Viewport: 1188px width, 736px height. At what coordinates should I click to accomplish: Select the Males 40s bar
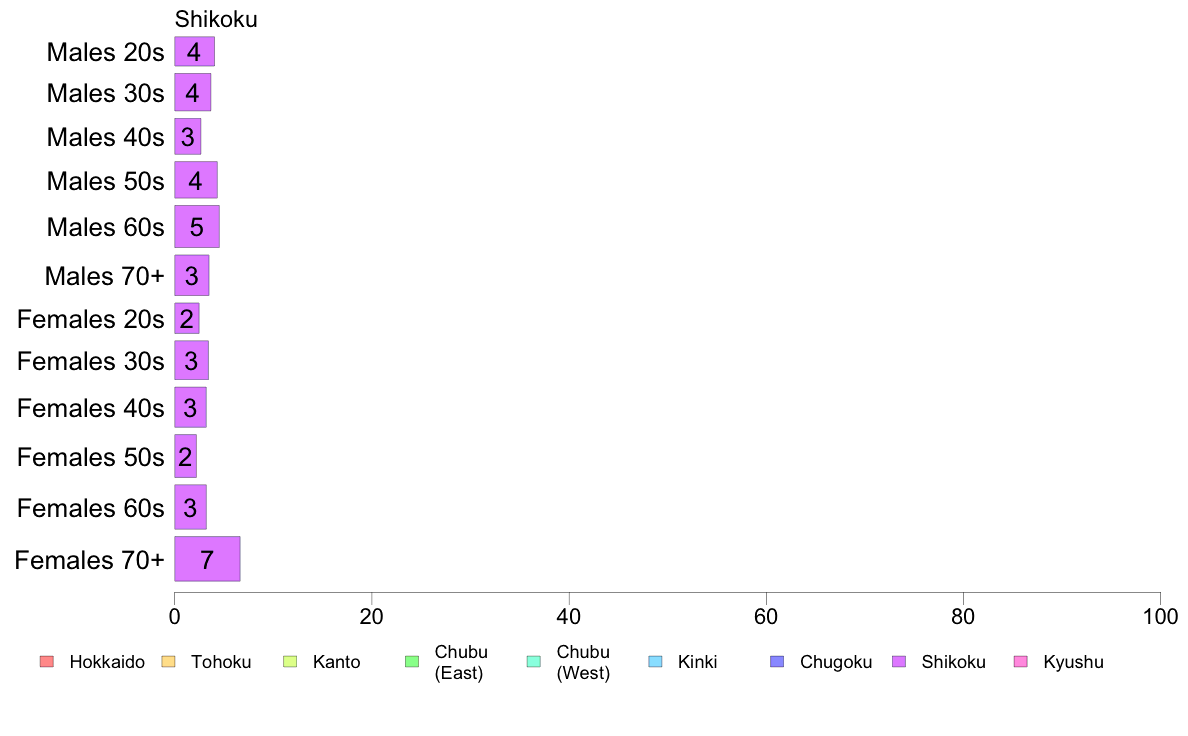click(188, 136)
